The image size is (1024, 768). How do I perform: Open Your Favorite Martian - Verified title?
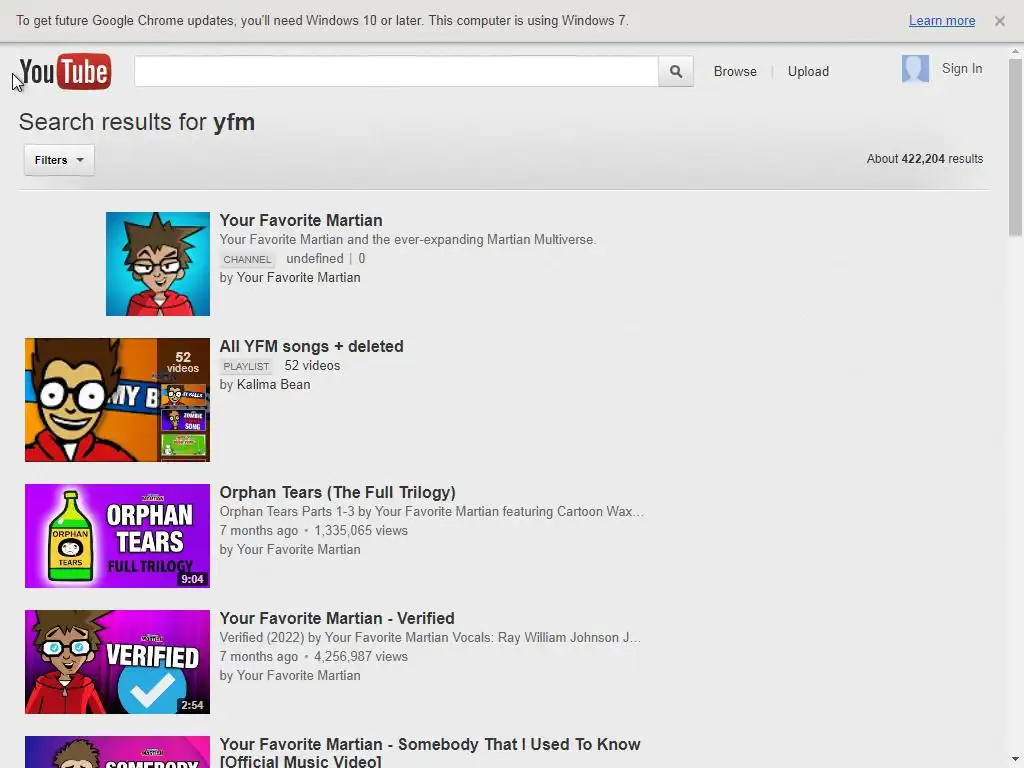tap(337, 618)
